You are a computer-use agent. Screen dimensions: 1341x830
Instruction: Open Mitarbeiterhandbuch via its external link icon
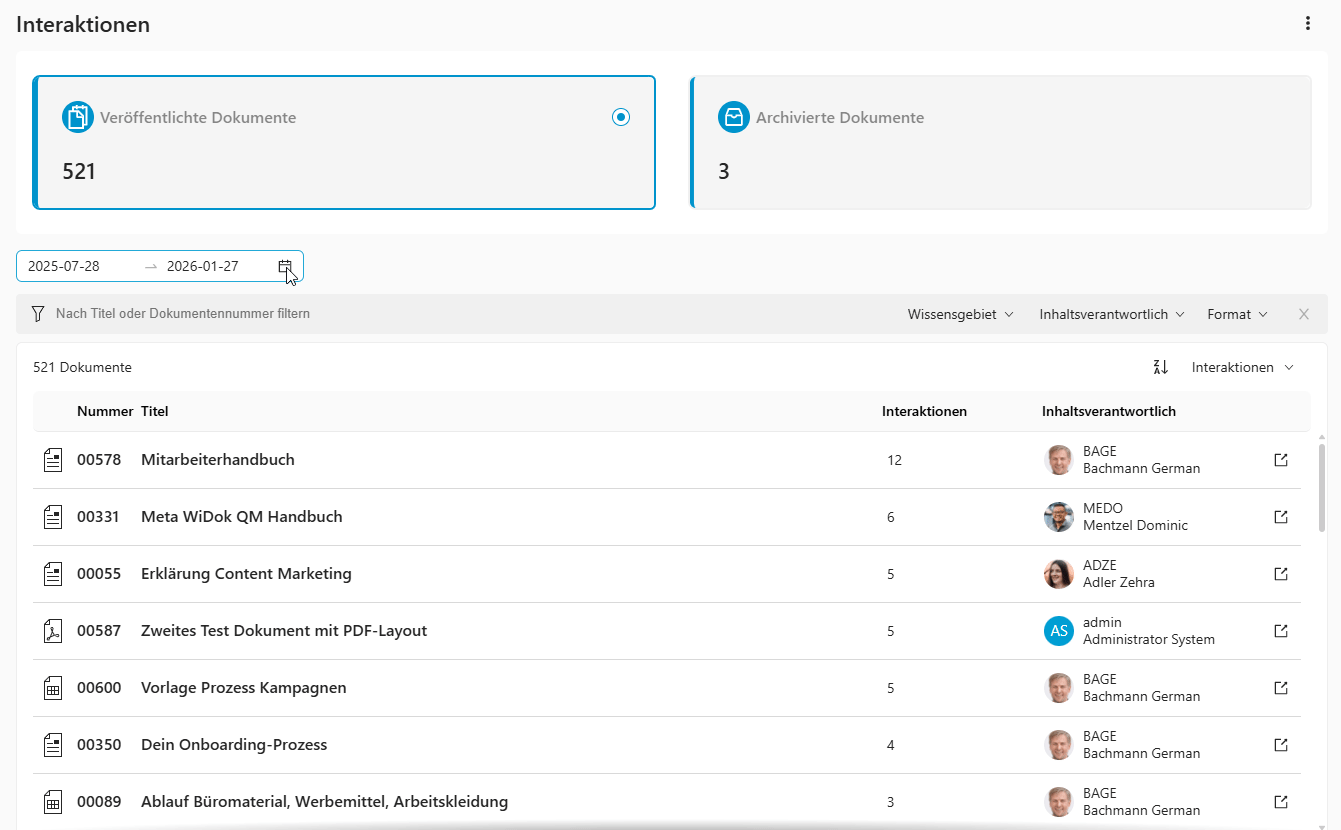coord(1281,460)
